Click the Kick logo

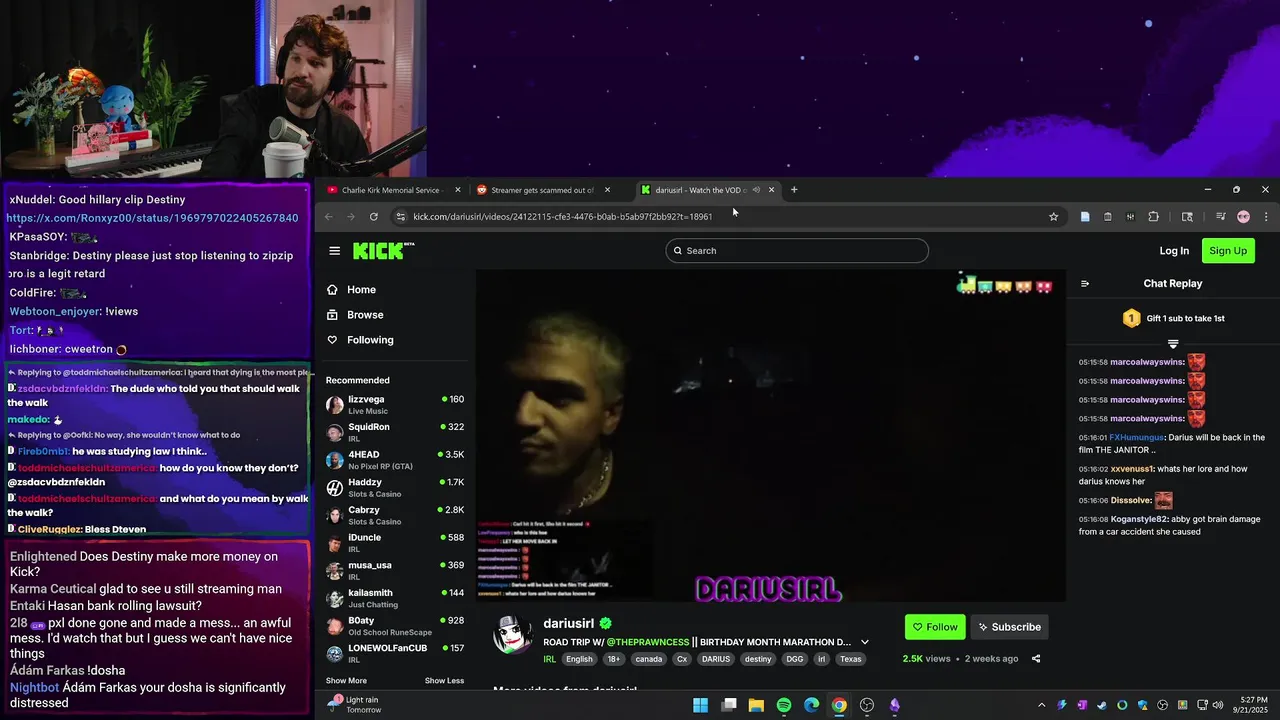[x=383, y=251]
